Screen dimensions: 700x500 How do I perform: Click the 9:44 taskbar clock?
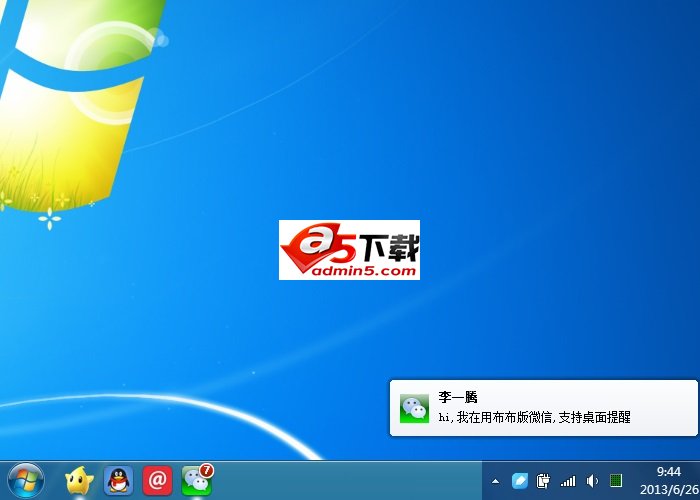pyautogui.click(x=669, y=471)
